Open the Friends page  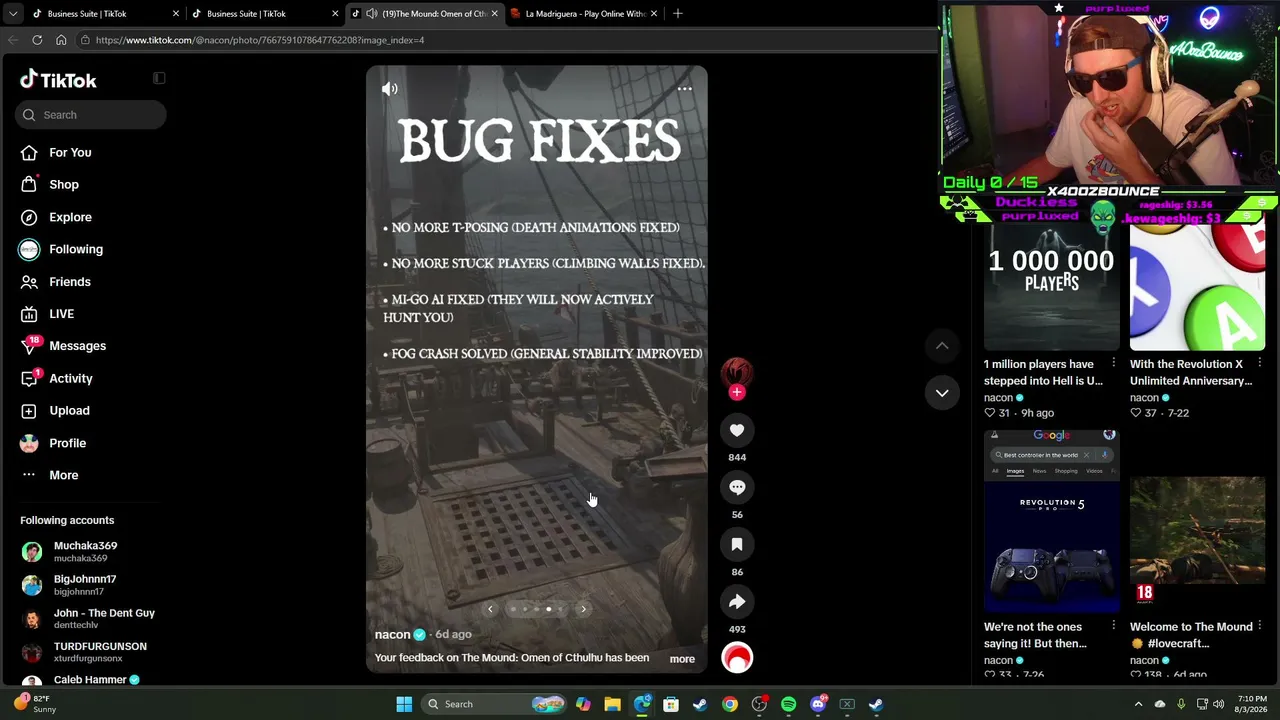click(70, 282)
